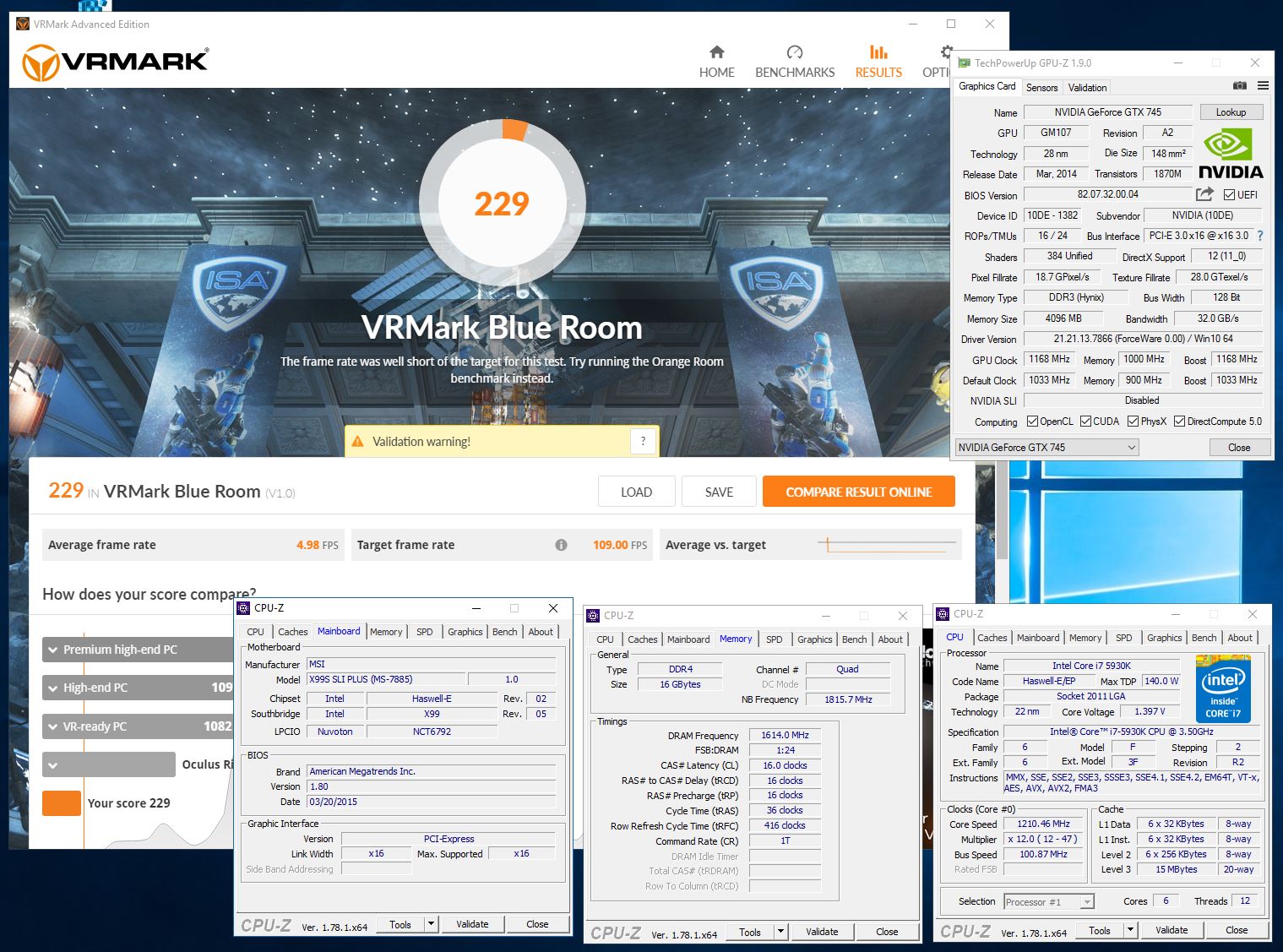
Task: Click Tools button in Memory CPU-Z window
Action: point(750,932)
